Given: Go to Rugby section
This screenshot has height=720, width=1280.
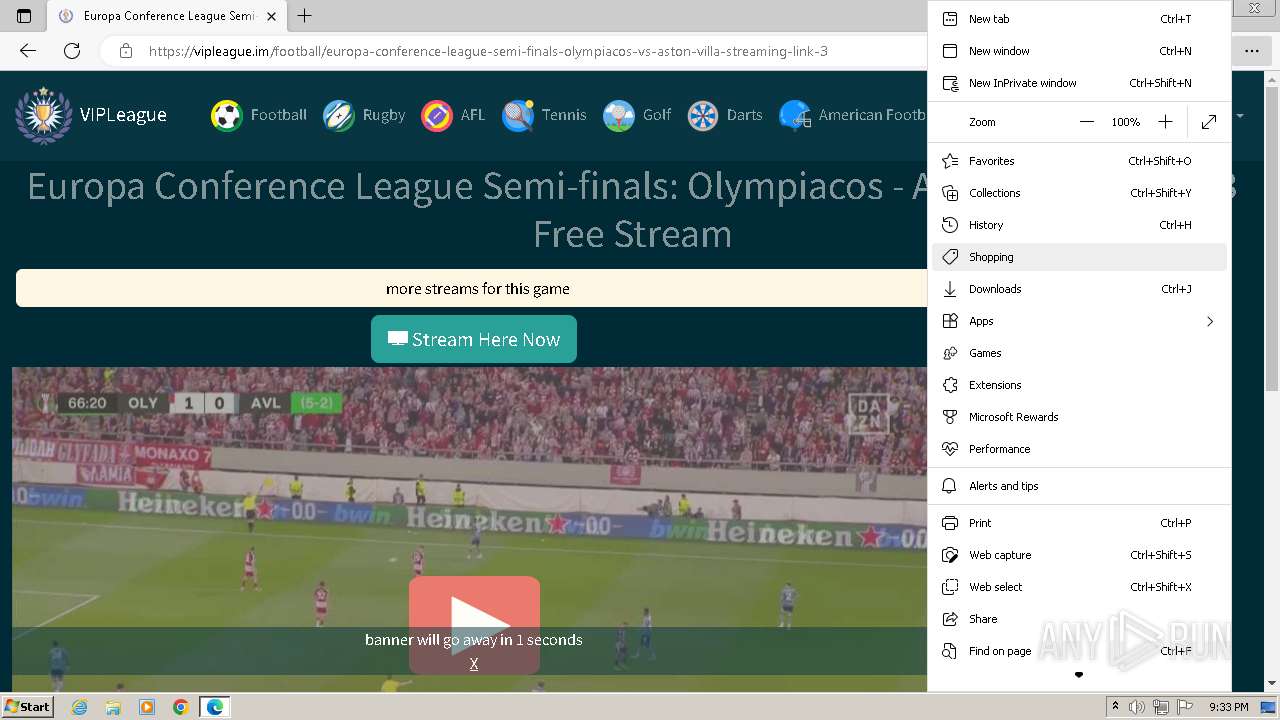Looking at the screenshot, I should (x=364, y=115).
